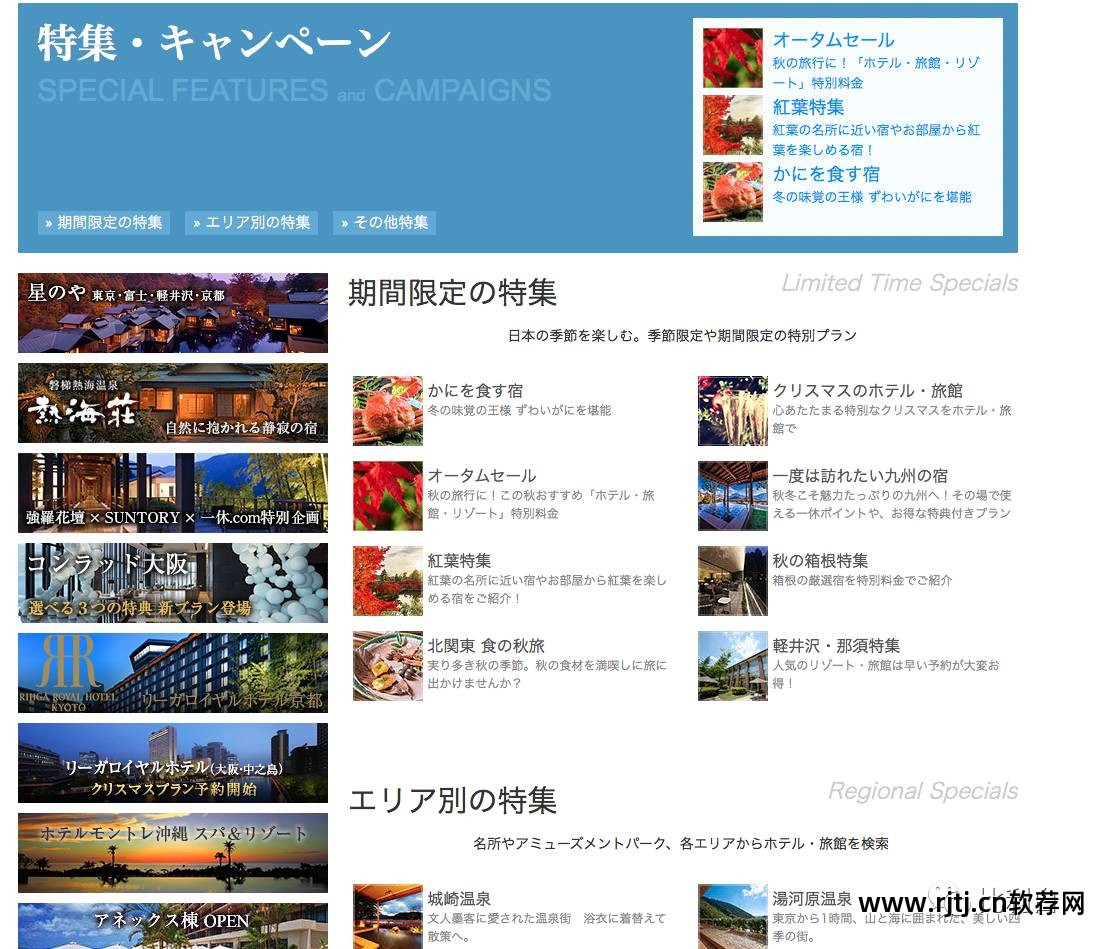Screen dimensions: 1094x949
Task: Open 秋の箱根特集 feature
Action: 820,561
